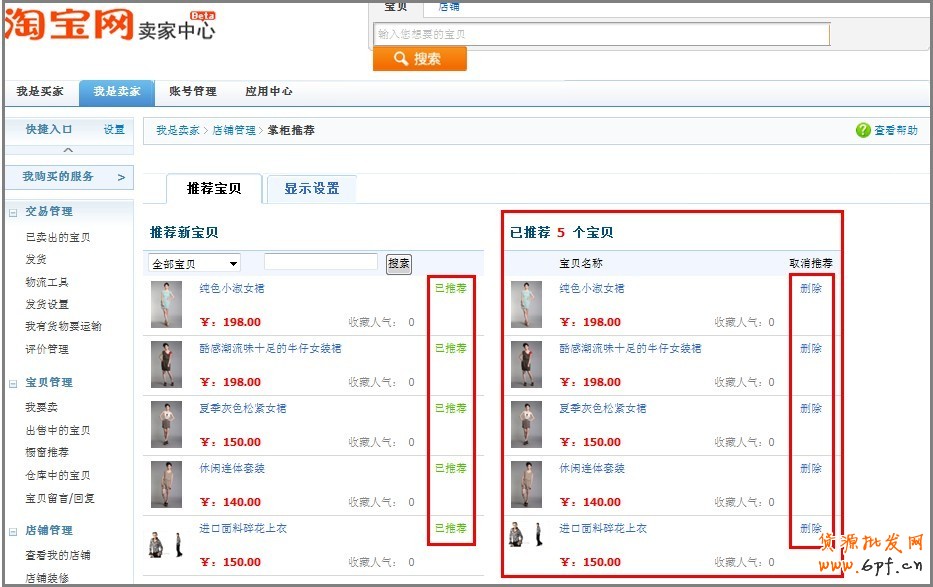The height and width of the screenshot is (587, 933).
Task: Click 牛仔女装裙 thumbnail in left list
Action: pyautogui.click(x=166, y=365)
